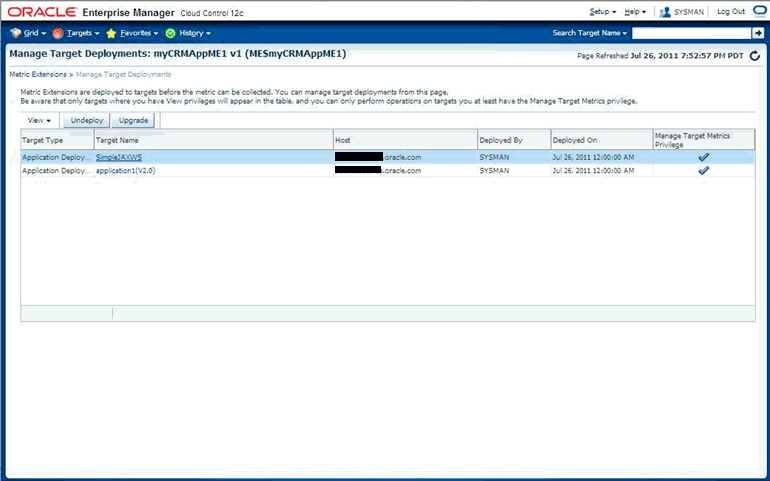Viewport: 770px width, 481px height.
Task: Click the SYSMAN user icon
Action: [x=665, y=12]
